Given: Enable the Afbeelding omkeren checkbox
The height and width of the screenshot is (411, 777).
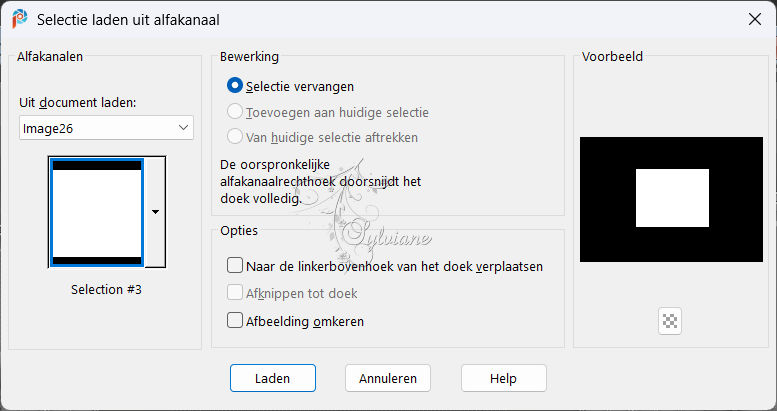Looking at the screenshot, I should 235,321.
